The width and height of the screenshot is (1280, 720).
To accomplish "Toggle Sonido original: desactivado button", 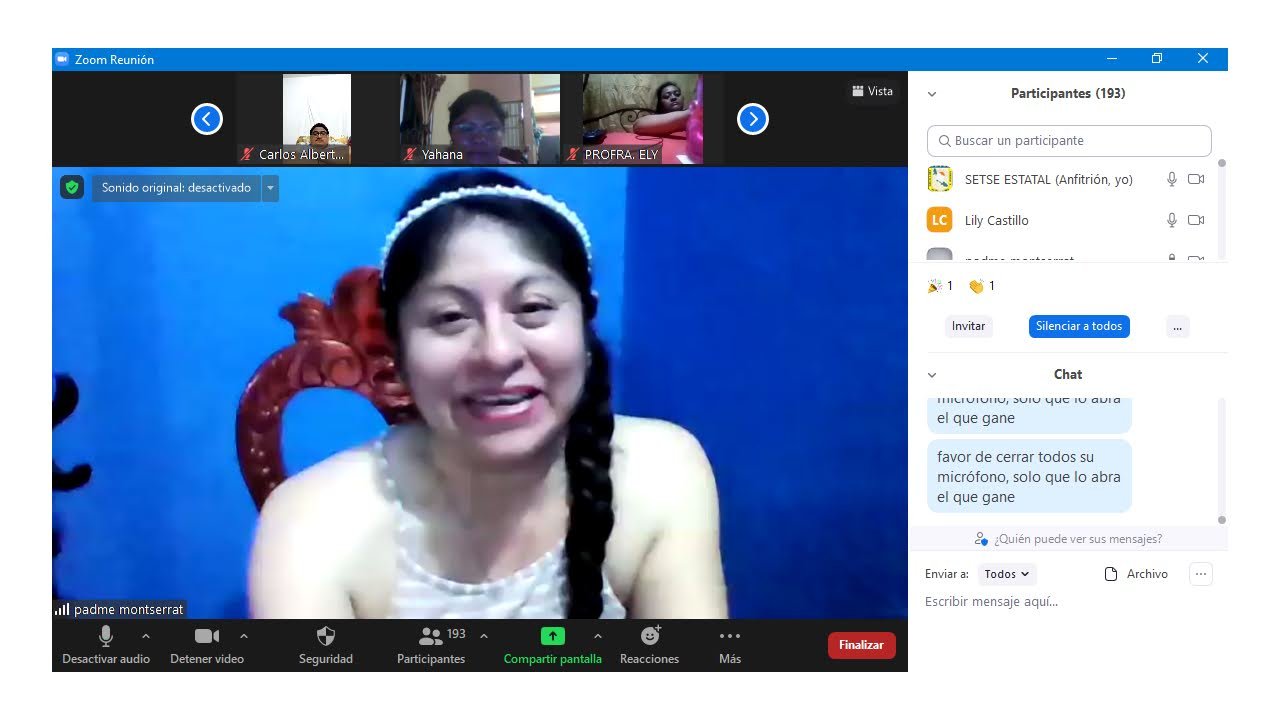I will point(176,188).
